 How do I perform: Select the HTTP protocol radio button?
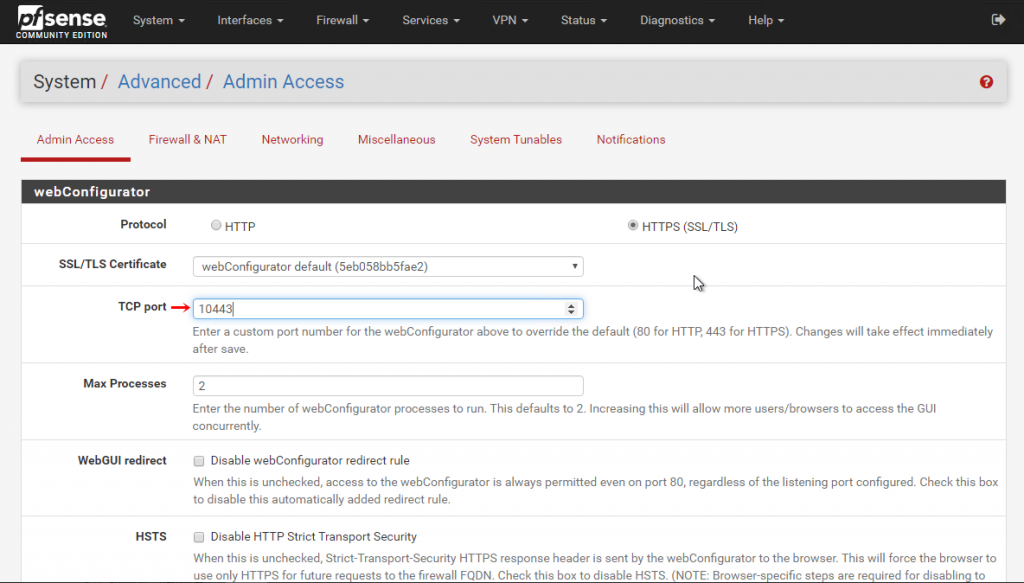tap(216, 225)
